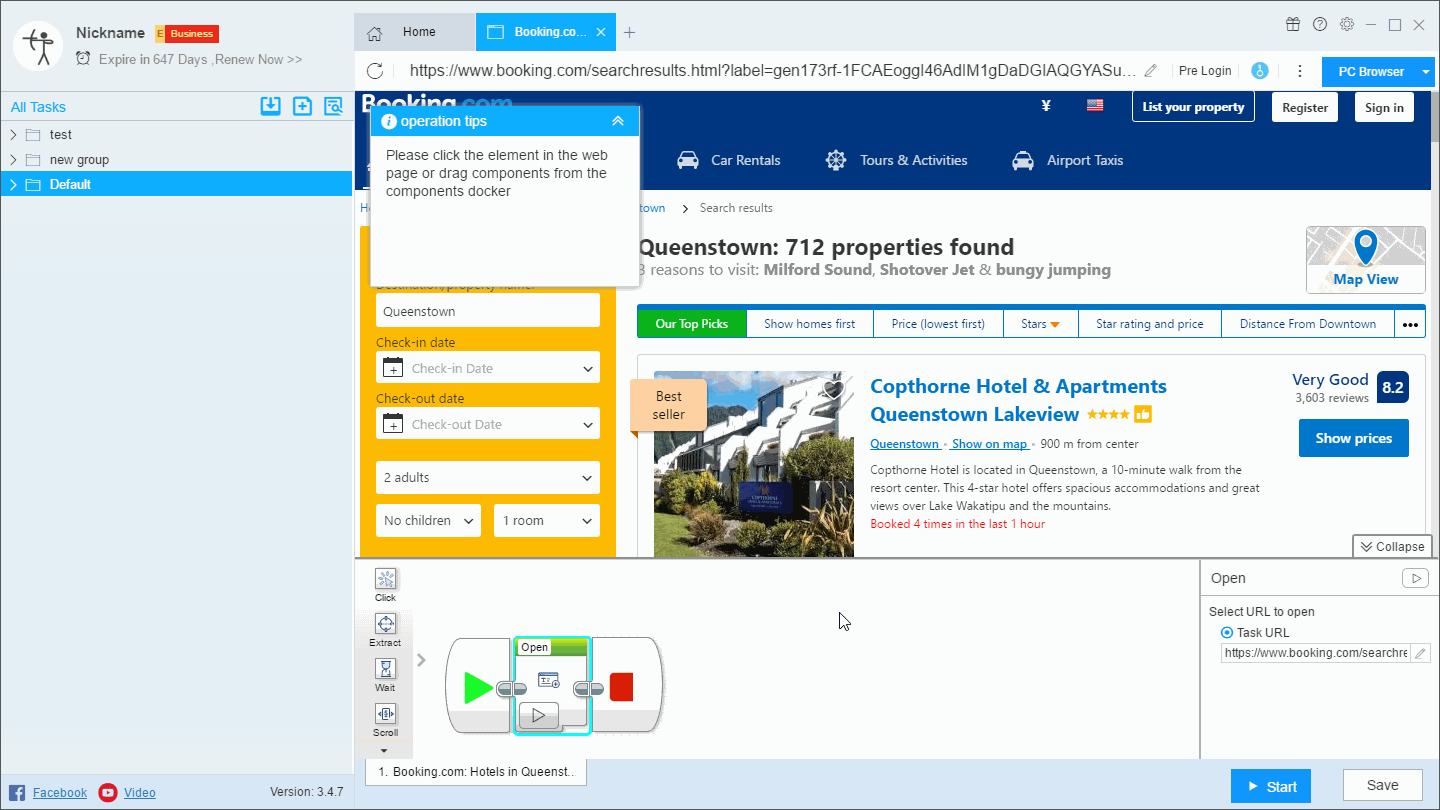This screenshot has width=1440, height=810.
Task: Click the blue round icon next to Pre Login
Action: 1259,71
